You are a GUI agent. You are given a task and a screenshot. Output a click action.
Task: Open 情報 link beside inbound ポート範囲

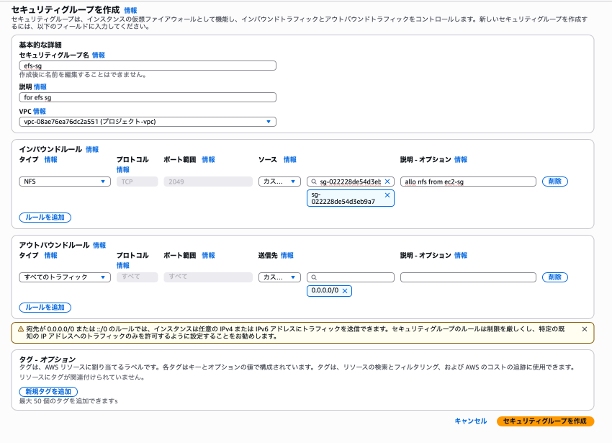(208, 159)
